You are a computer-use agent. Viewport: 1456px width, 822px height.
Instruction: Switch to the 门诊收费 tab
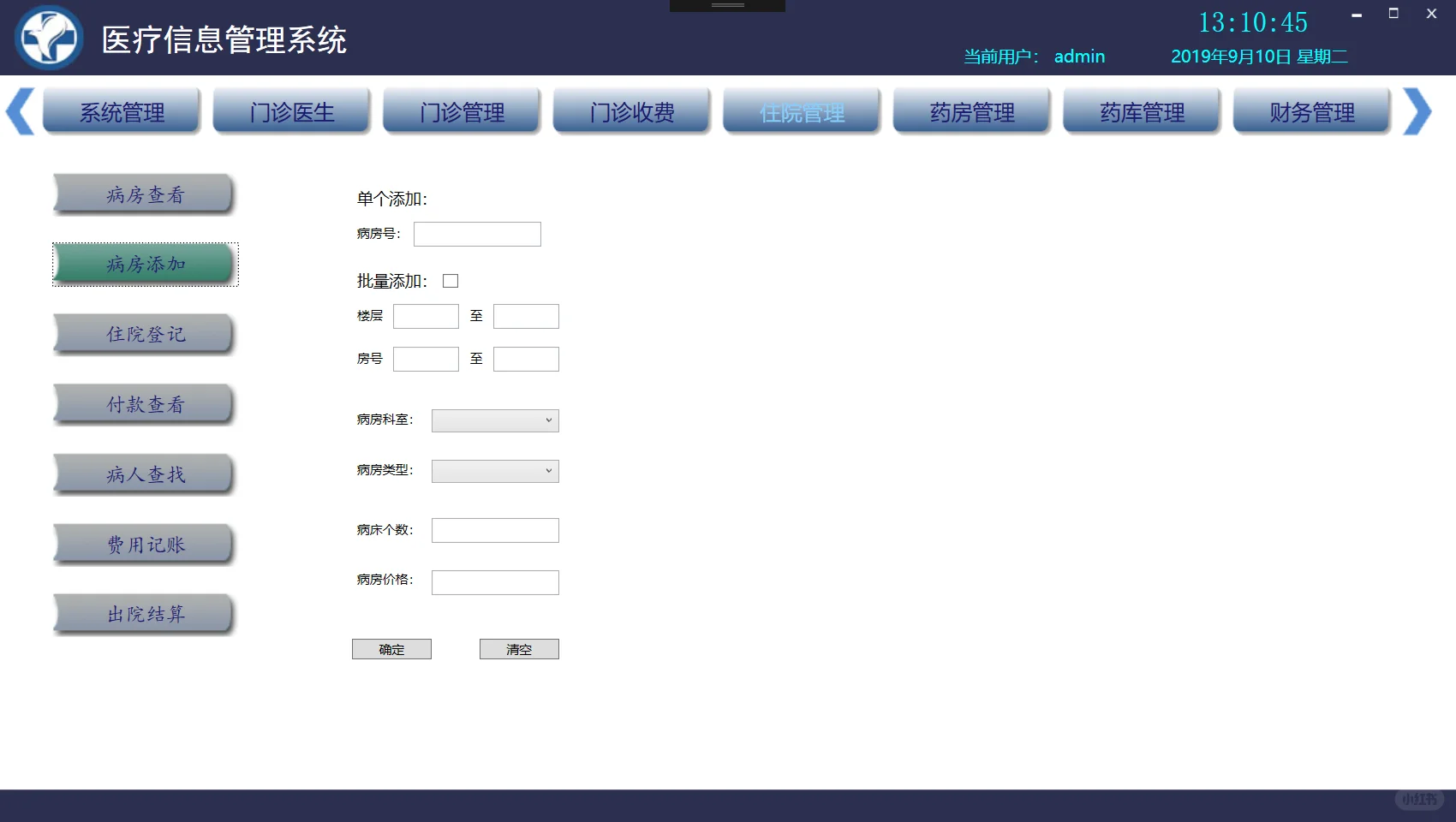point(631,111)
